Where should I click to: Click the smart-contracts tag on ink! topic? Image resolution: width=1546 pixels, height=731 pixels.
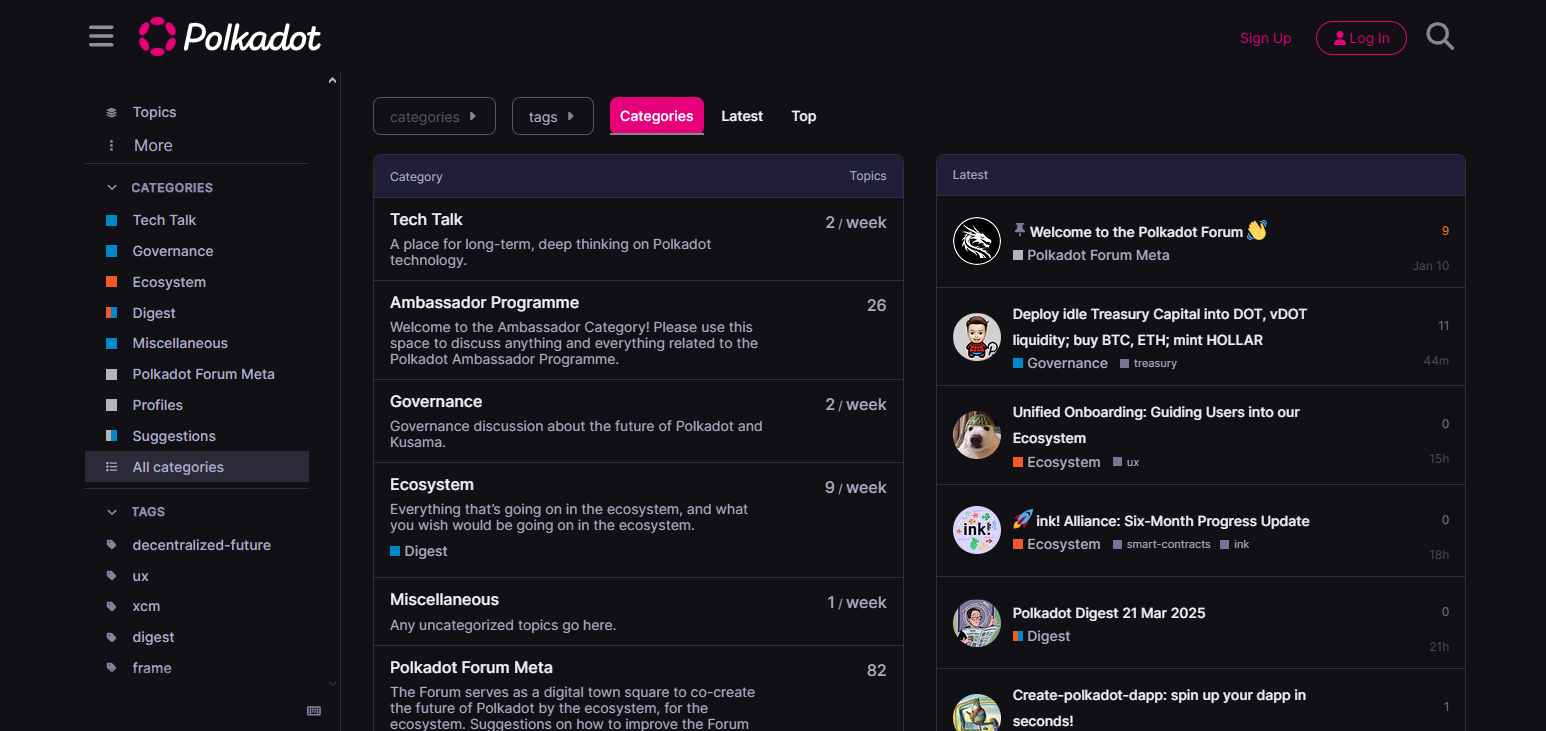(1162, 544)
